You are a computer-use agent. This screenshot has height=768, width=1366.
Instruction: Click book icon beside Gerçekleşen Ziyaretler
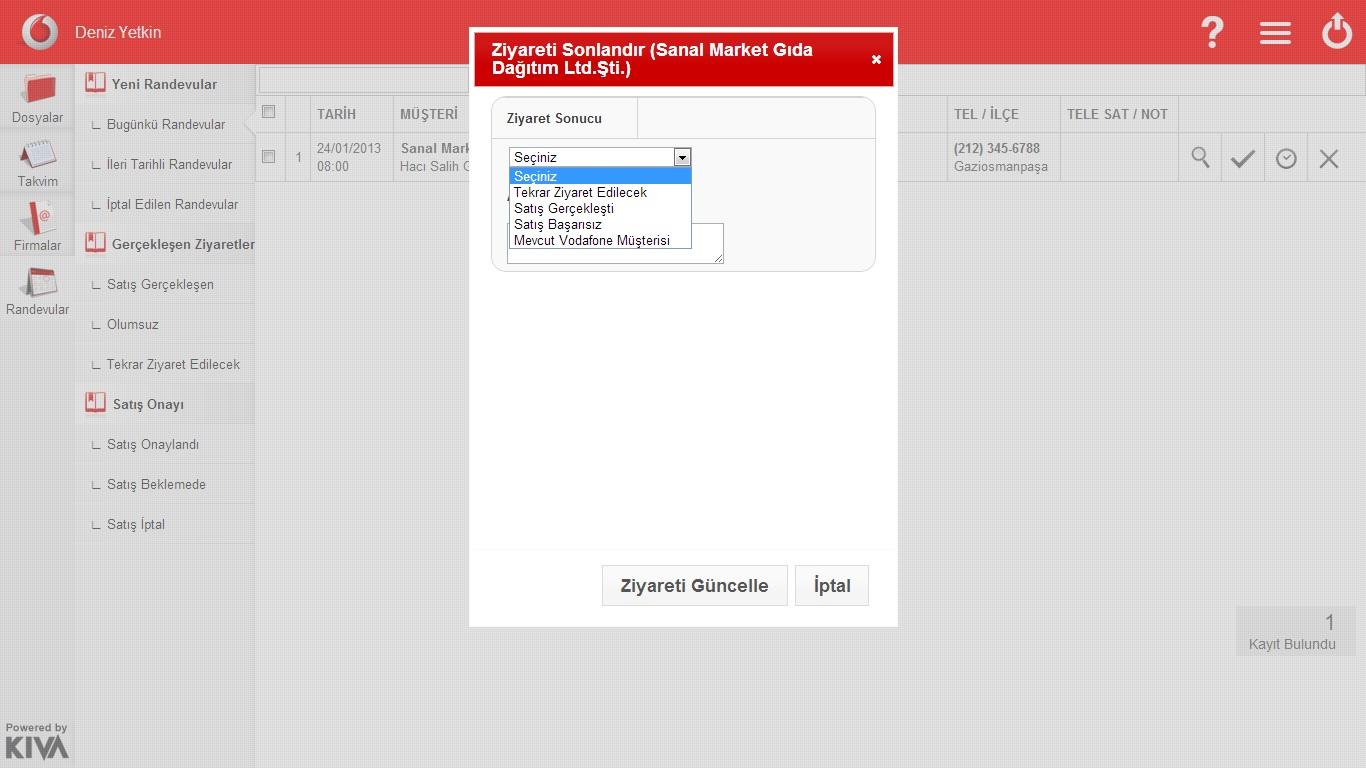coord(95,243)
